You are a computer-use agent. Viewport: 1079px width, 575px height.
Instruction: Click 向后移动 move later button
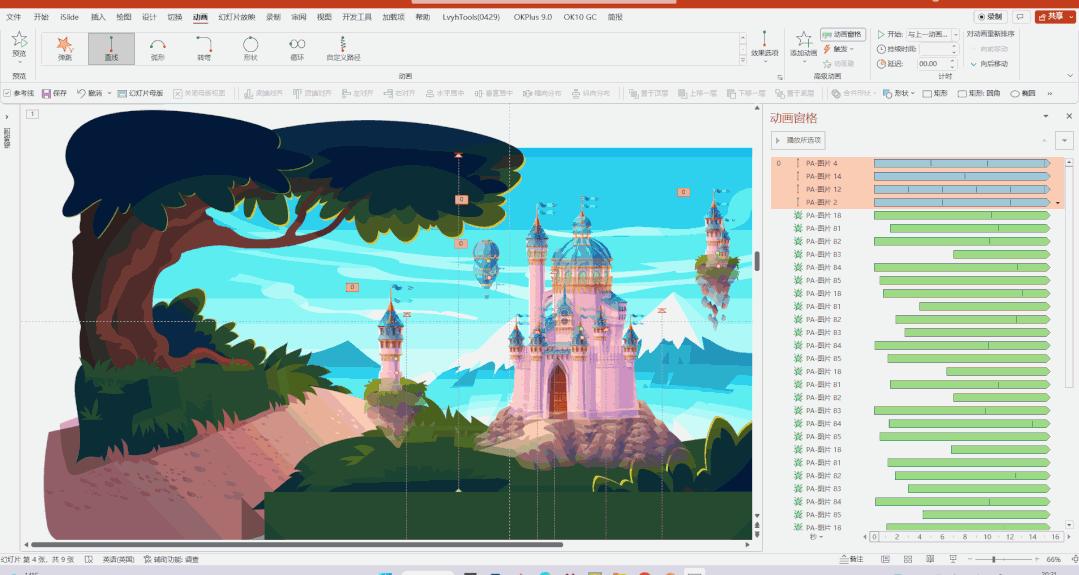(x=990, y=64)
